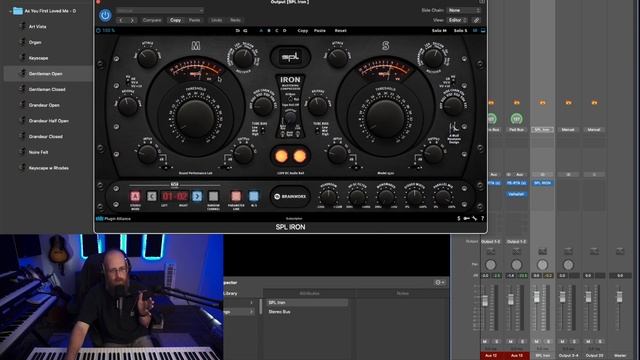Toggle the Parameter Link button
Screen dimensions: 640x360
[x=236, y=196]
